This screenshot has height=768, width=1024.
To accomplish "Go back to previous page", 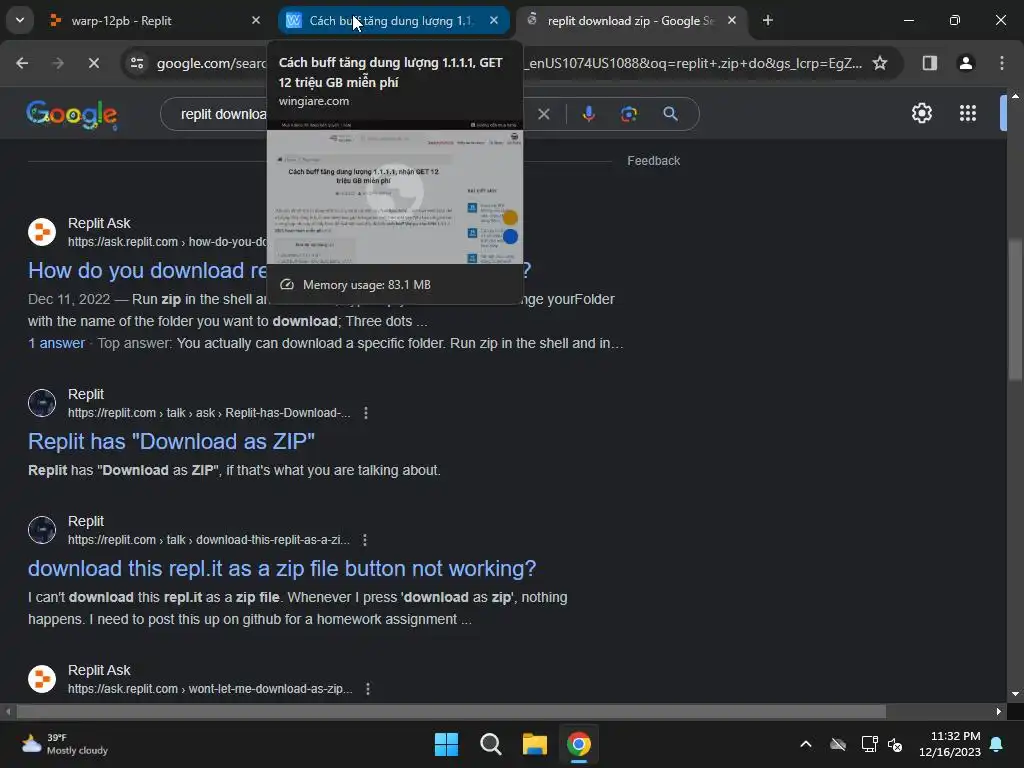I will (22, 63).
